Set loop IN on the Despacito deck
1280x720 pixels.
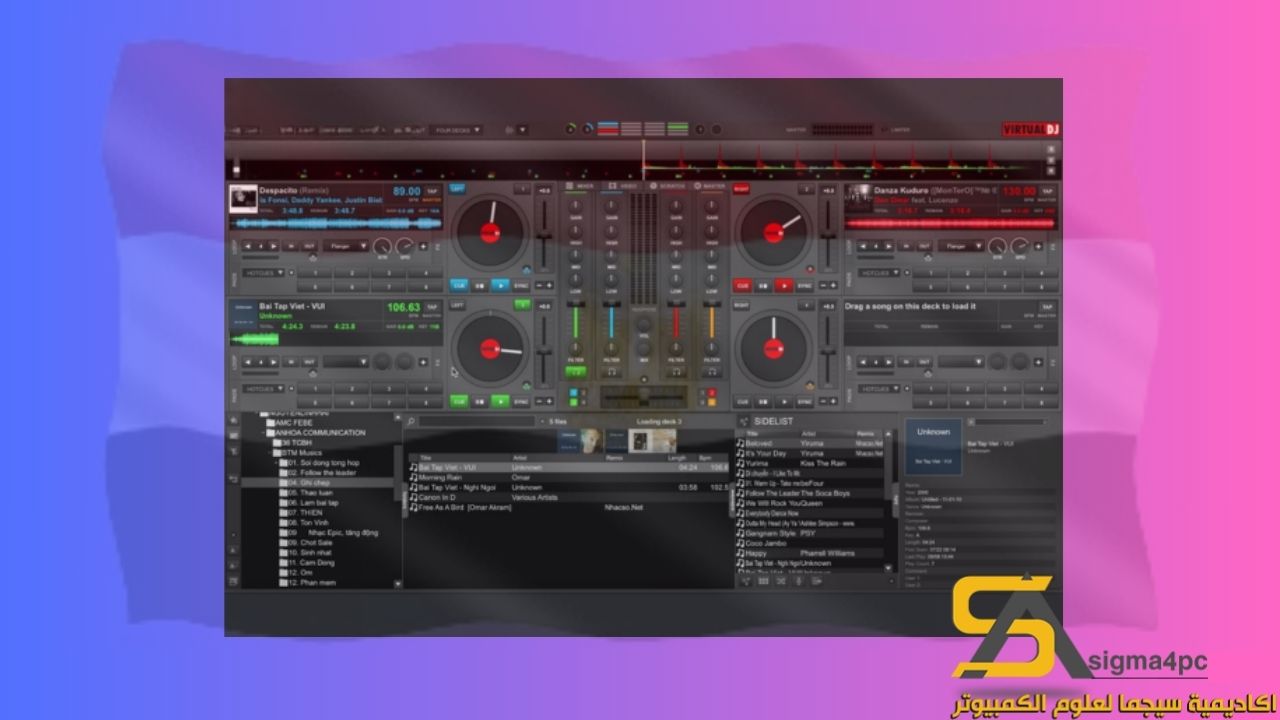point(292,246)
